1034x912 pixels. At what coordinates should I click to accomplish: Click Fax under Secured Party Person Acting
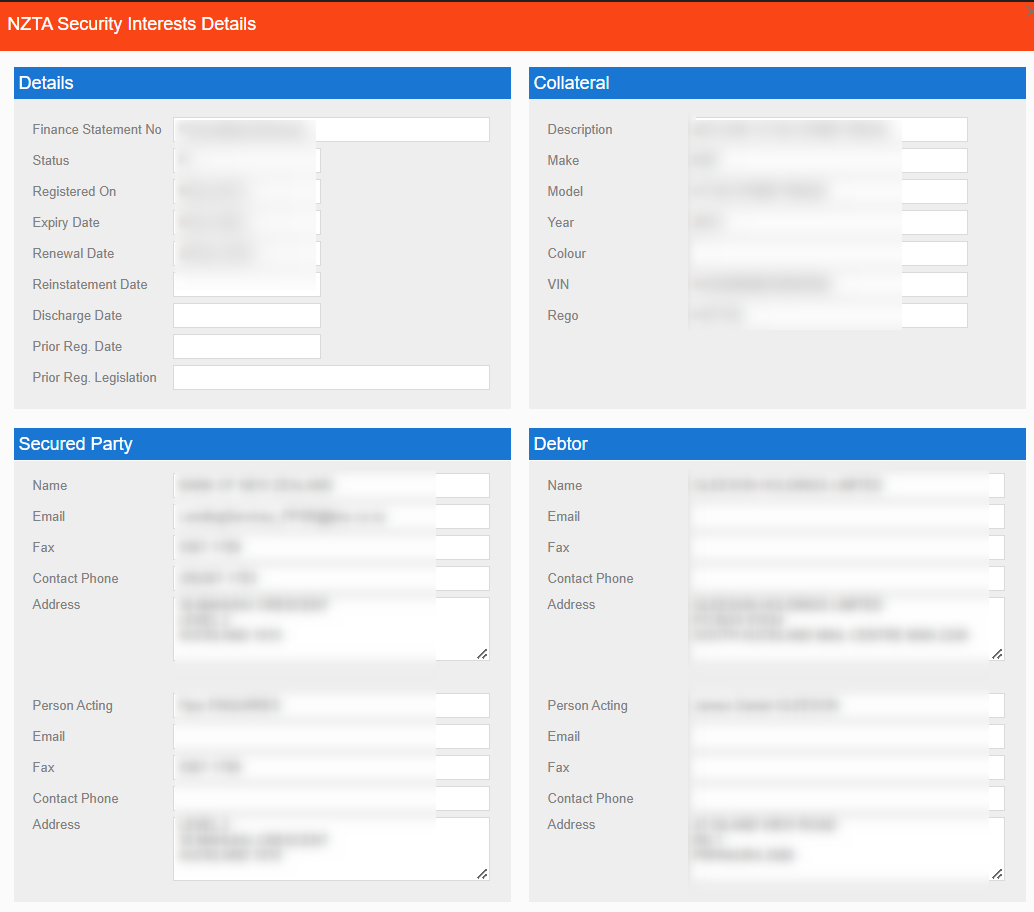[x=331, y=768]
